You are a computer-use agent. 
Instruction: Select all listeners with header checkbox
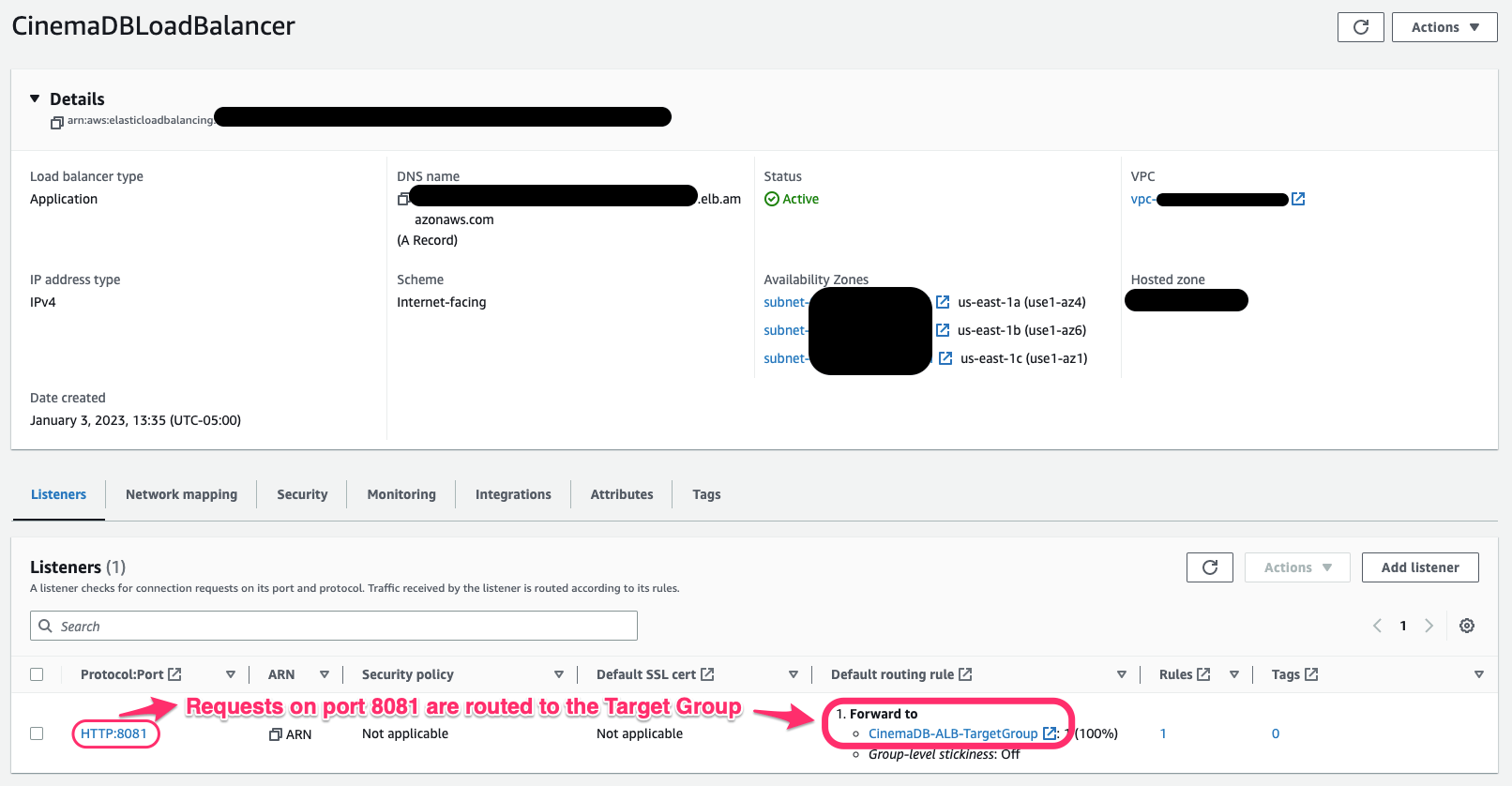pyautogui.click(x=37, y=674)
